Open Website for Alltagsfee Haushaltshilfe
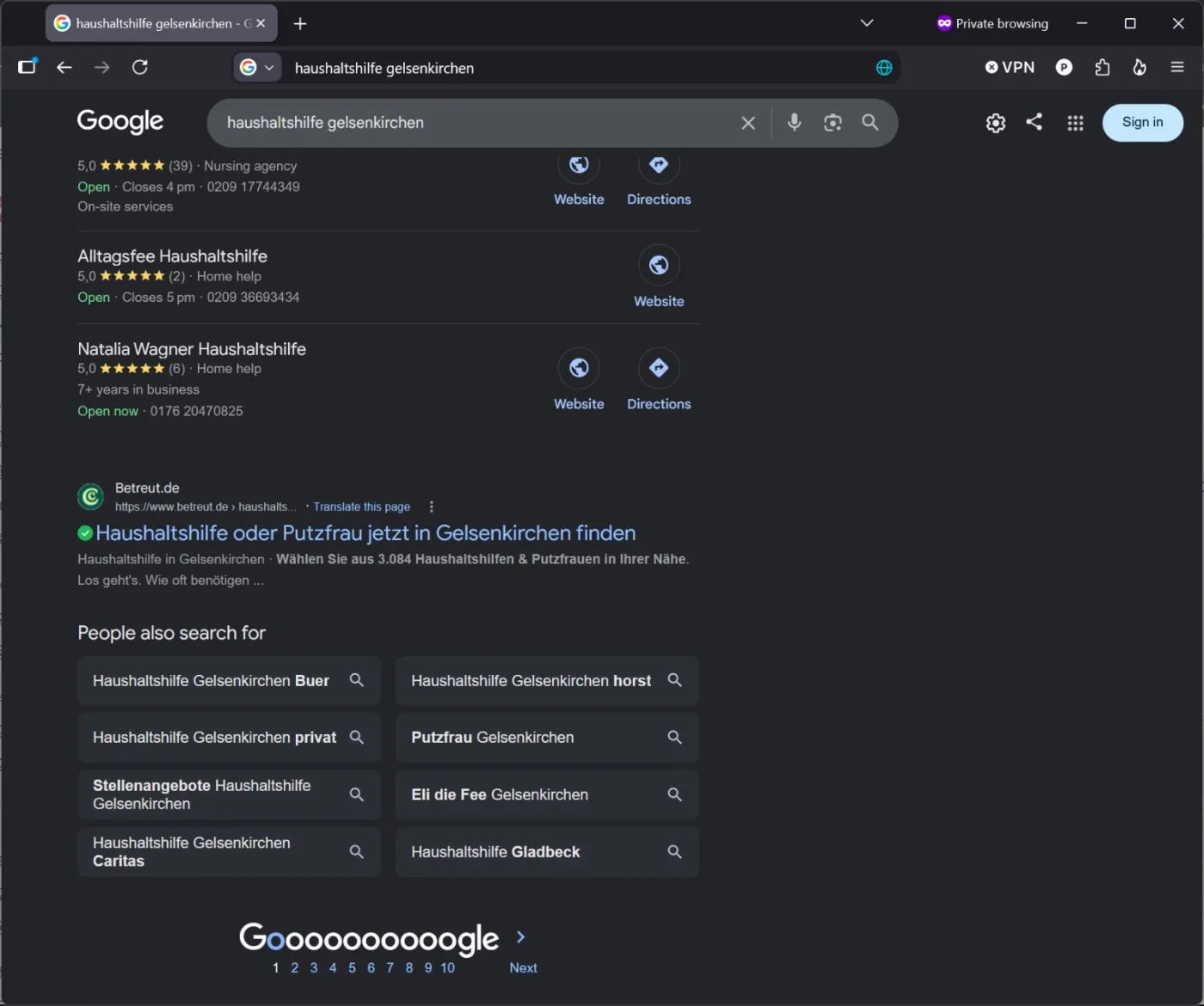Image resolution: width=1204 pixels, height=1006 pixels. tap(659, 277)
